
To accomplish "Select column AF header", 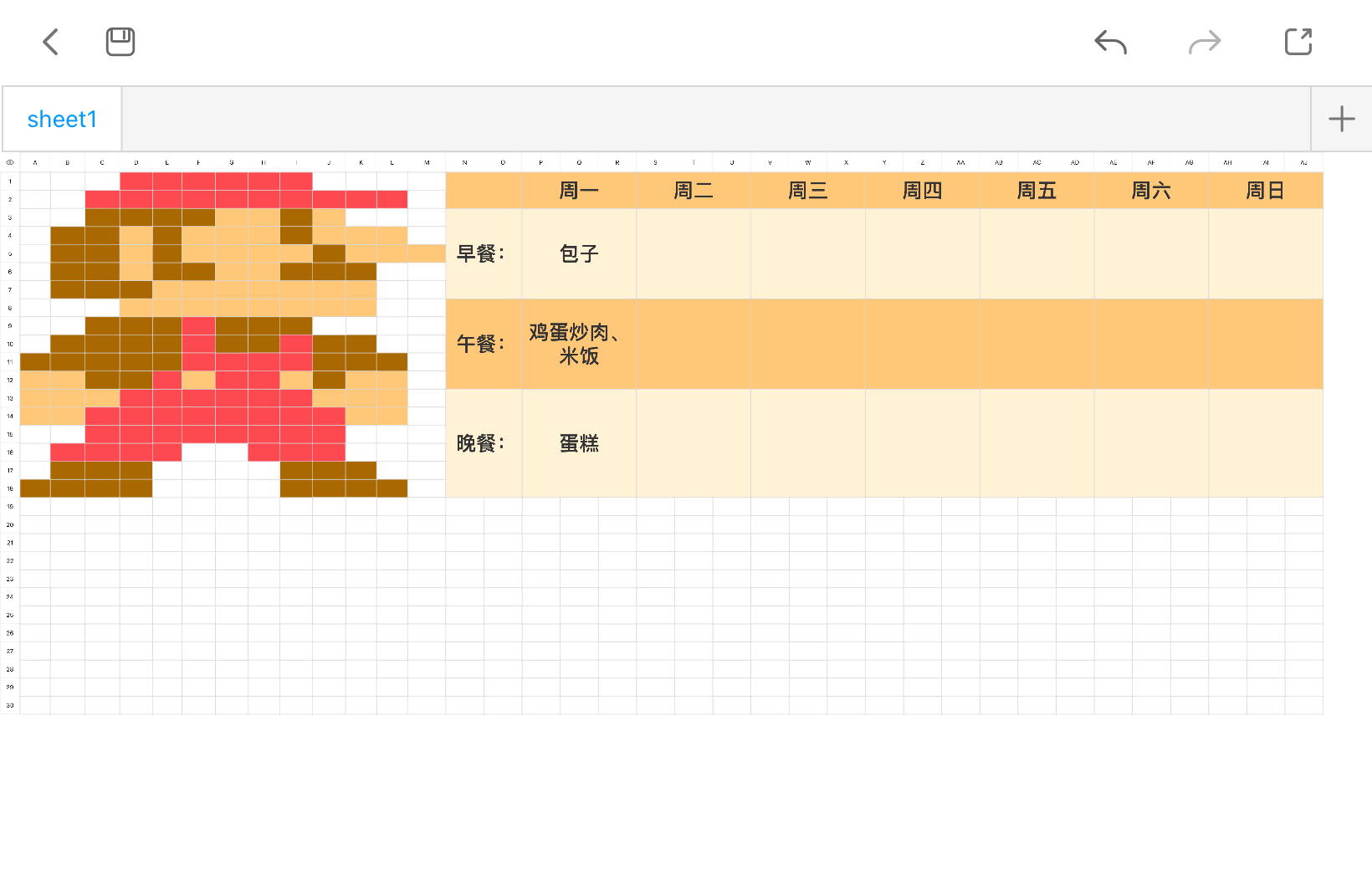I will click(1151, 162).
